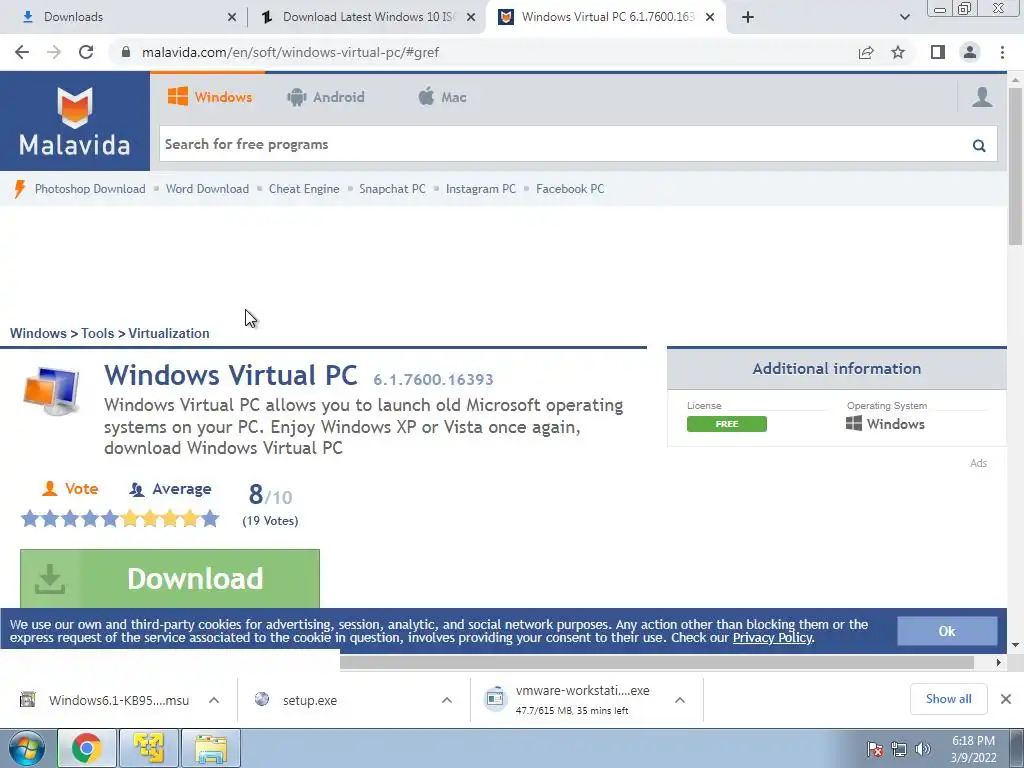This screenshot has width=1024, height=768.
Task: Click the network tray icon
Action: 899,749
